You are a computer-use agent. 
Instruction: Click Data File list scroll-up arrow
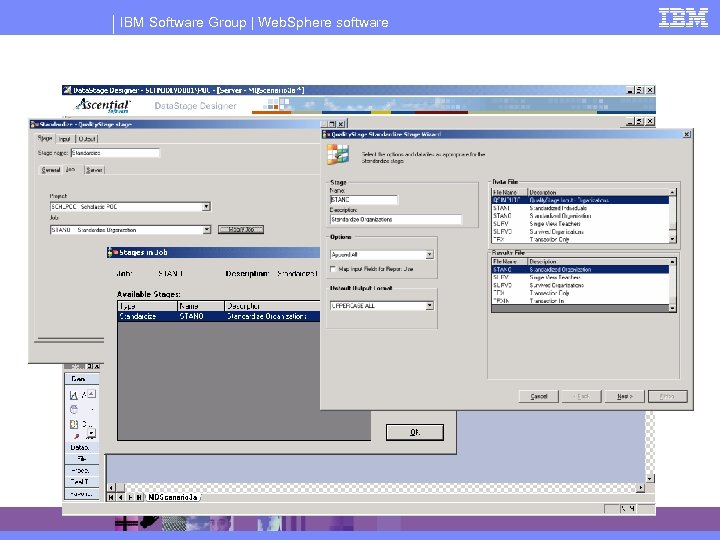tap(672, 192)
